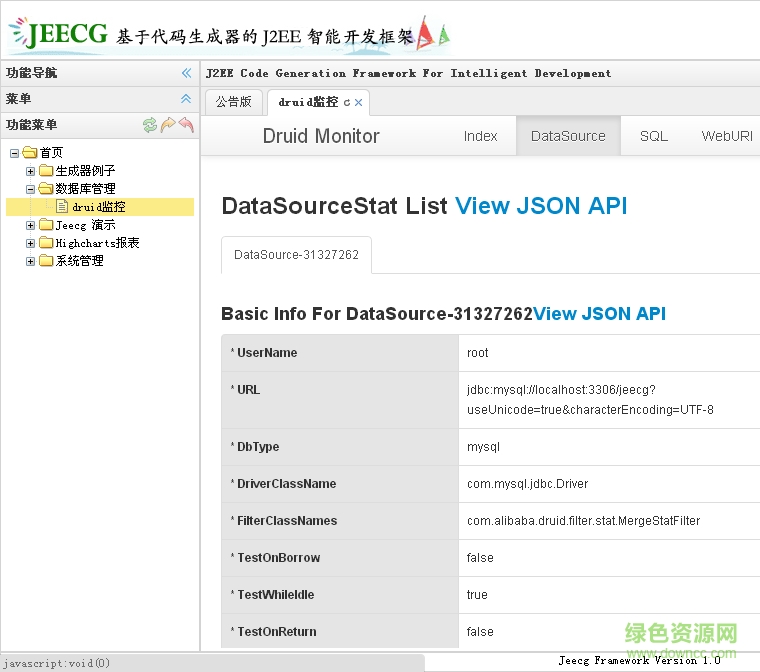
Task: Click the com.alibaba.druid.filter.stat.MergeStatFilter value
Action: coord(584,521)
